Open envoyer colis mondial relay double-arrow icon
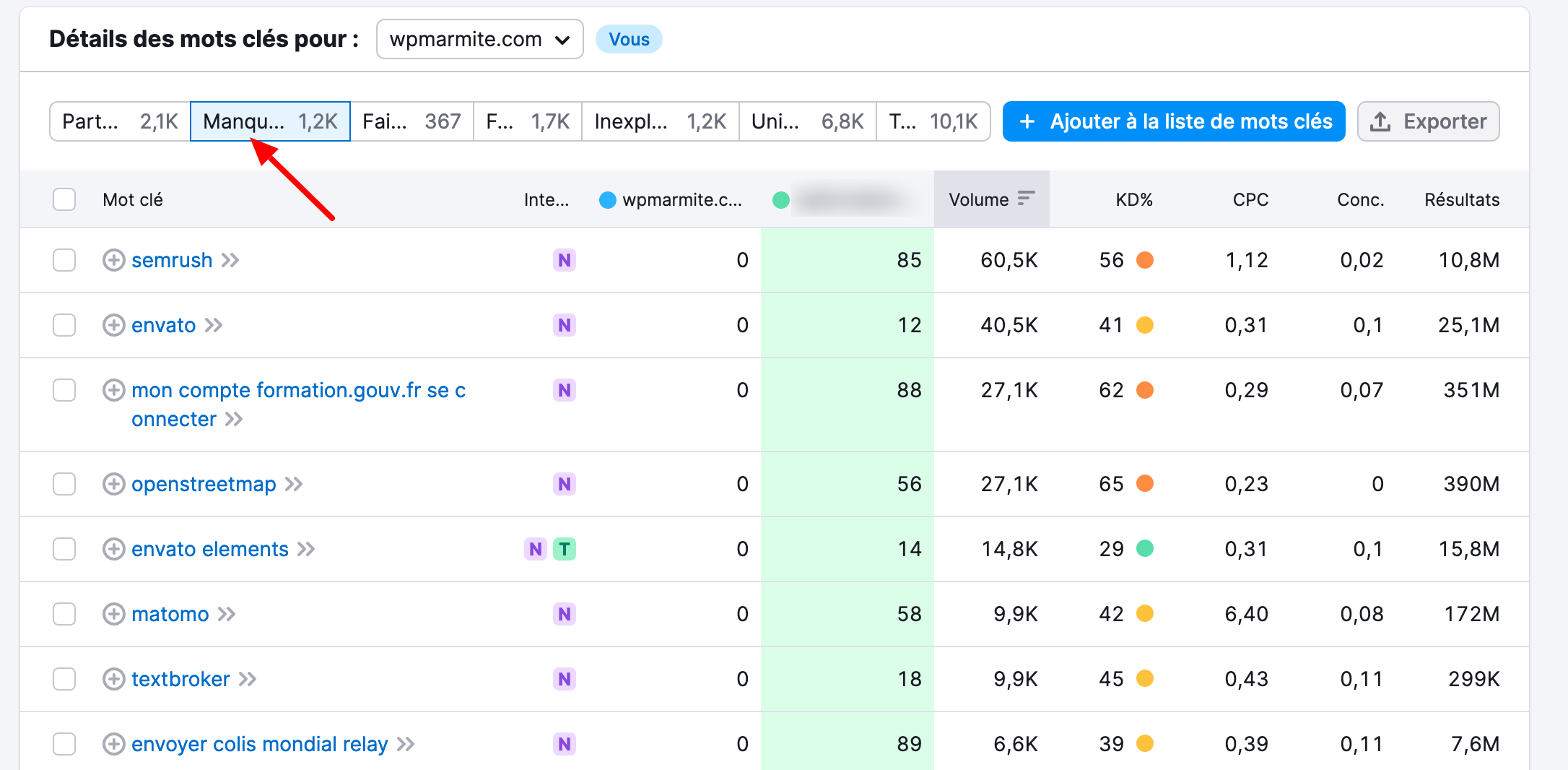 tap(406, 744)
